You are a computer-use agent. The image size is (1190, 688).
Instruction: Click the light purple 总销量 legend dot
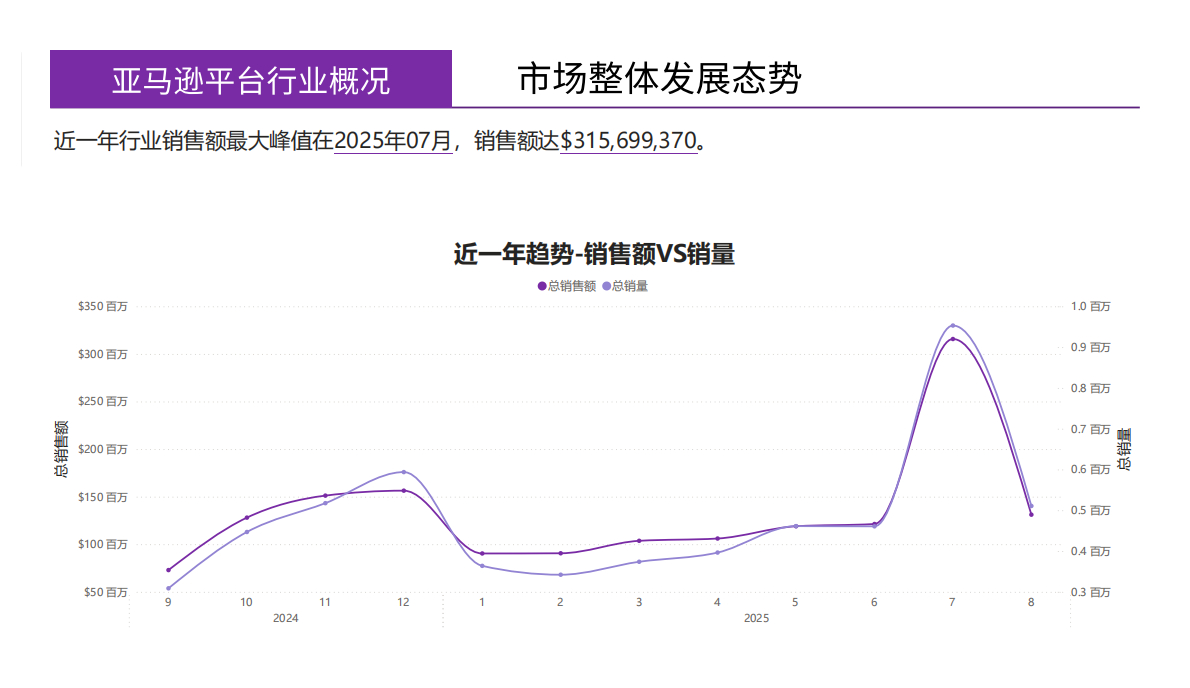pyautogui.click(x=606, y=285)
